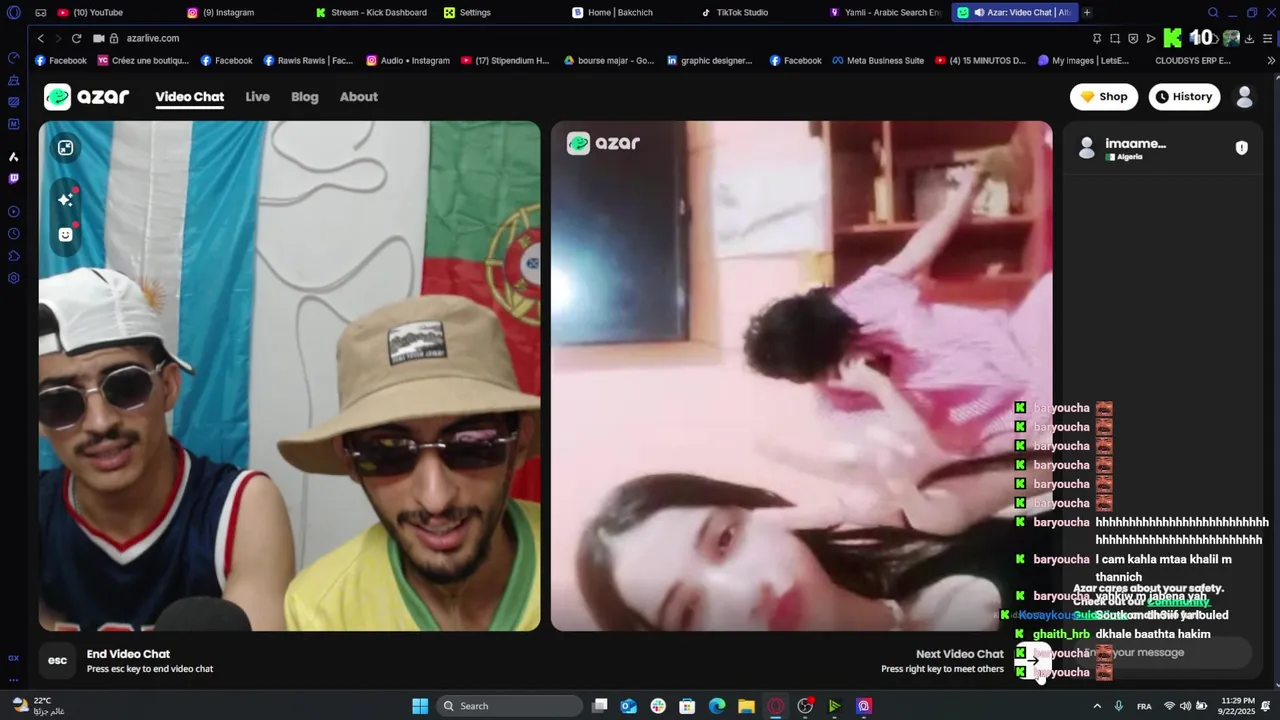The width and height of the screenshot is (1280, 720).
Task: Click the Azar logo in the header
Action: click(87, 97)
